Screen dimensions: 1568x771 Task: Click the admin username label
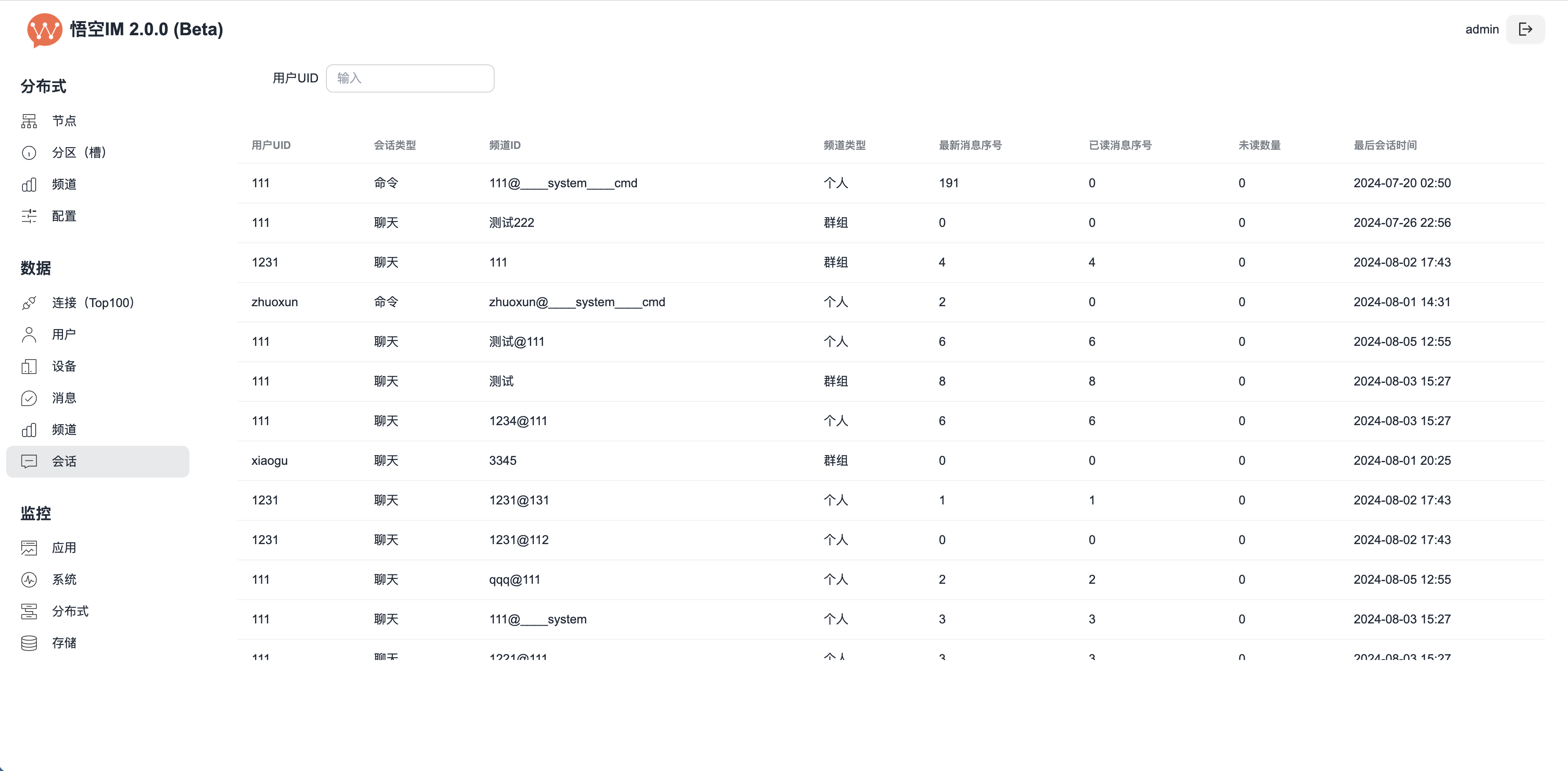1482,29
